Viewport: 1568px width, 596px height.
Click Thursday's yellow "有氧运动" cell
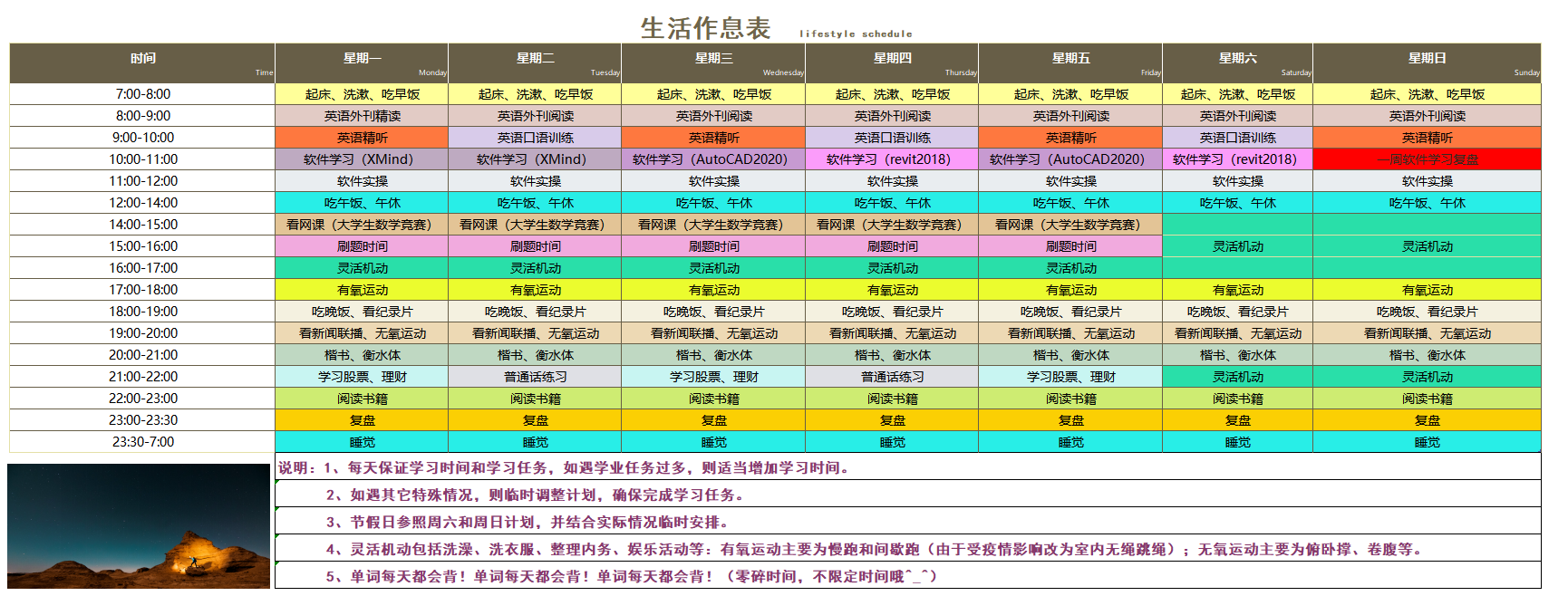[892, 290]
